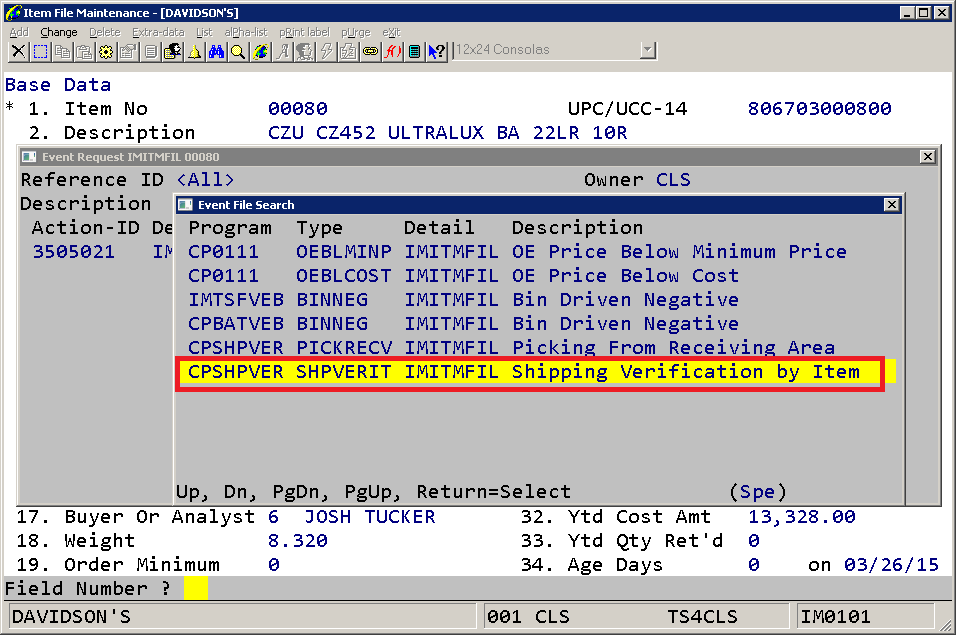Click the copy toolbar icon
Image resolution: width=956 pixels, height=635 pixels.
click(x=62, y=51)
